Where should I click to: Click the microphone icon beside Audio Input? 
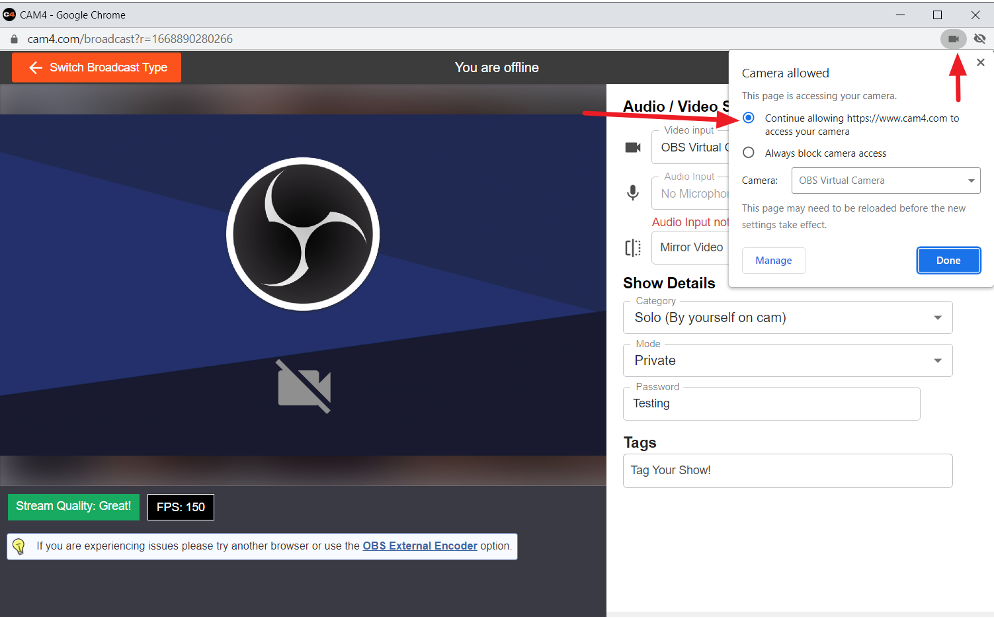point(633,193)
